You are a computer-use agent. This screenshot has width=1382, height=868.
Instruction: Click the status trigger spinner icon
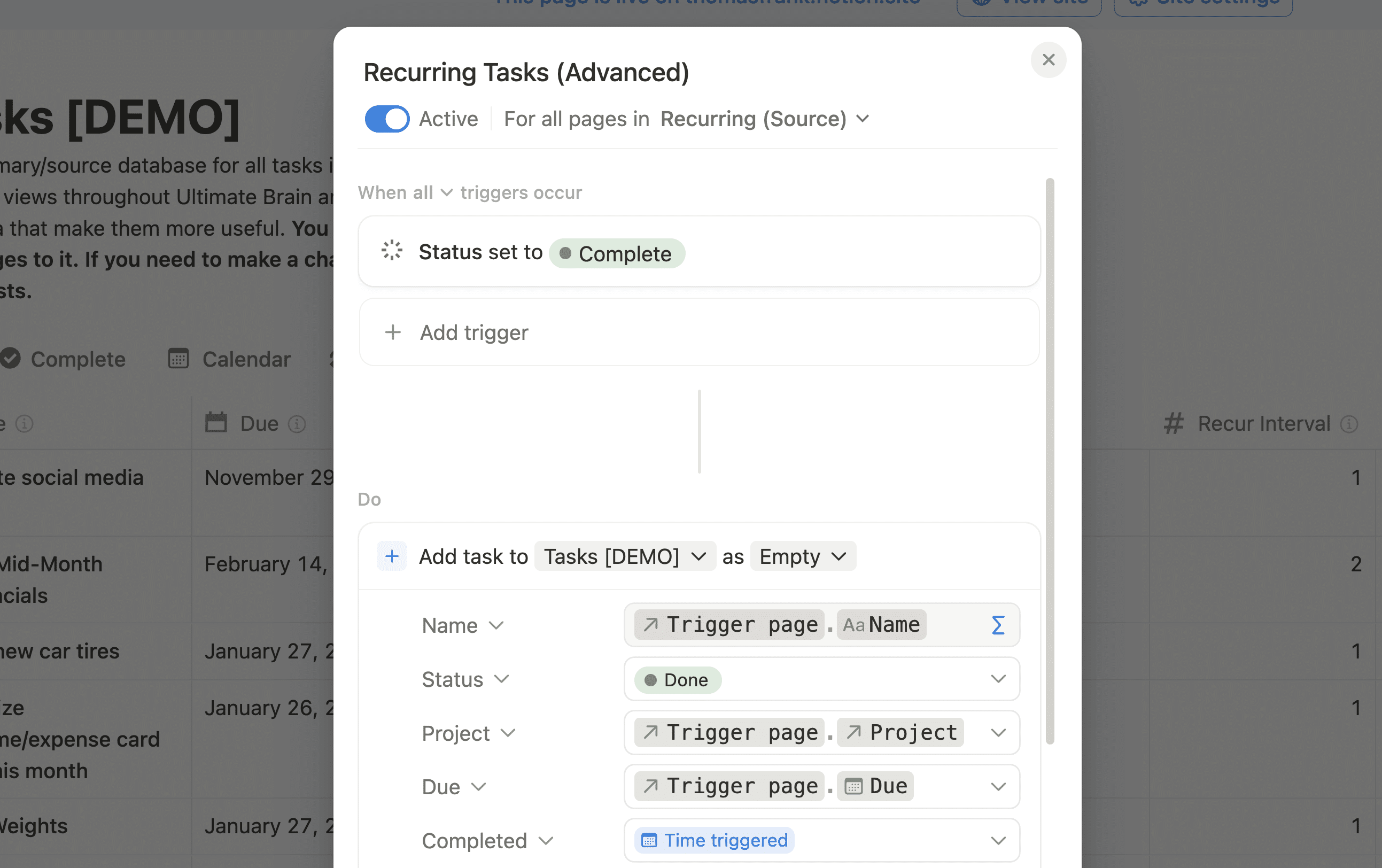pos(392,251)
